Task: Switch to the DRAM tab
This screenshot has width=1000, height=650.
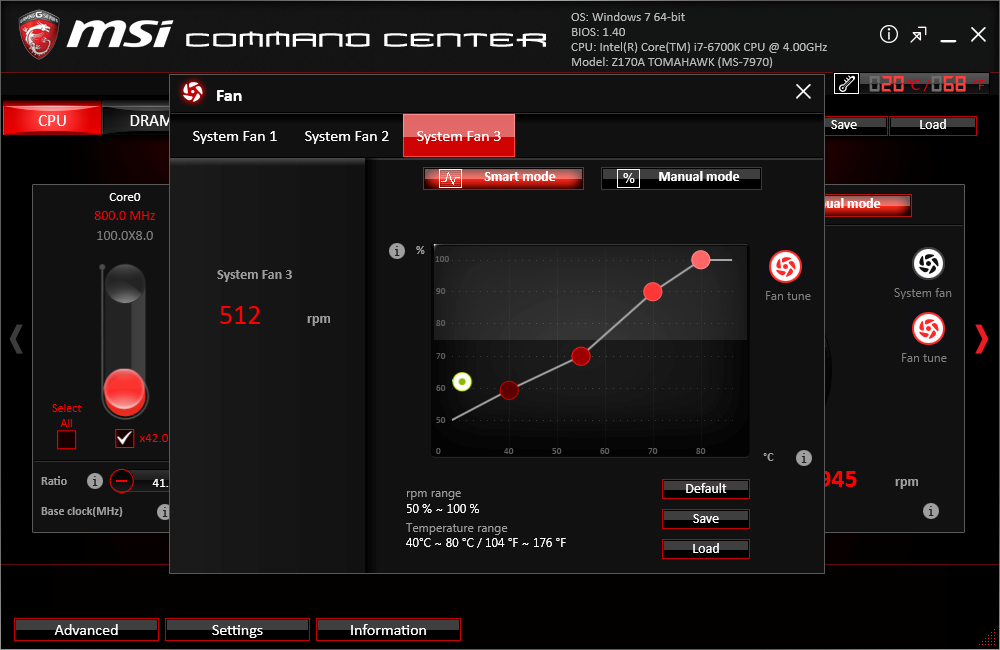Action: (137, 120)
